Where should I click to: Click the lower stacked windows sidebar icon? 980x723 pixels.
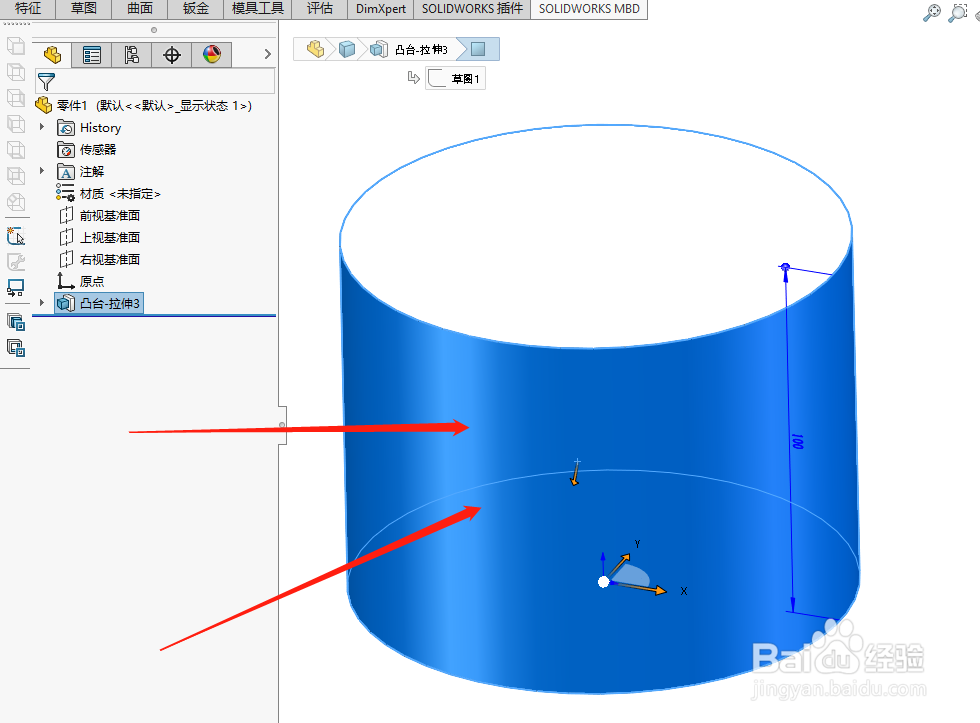[16, 347]
